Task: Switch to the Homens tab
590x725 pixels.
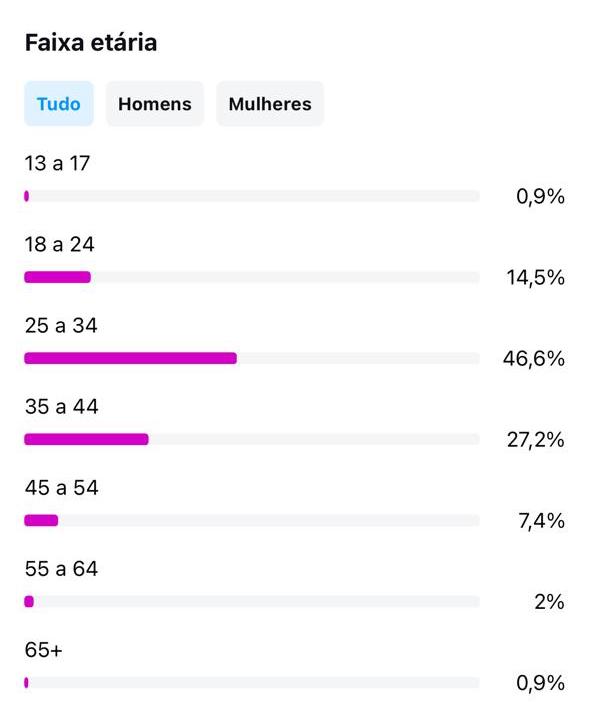Action: (x=154, y=104)
